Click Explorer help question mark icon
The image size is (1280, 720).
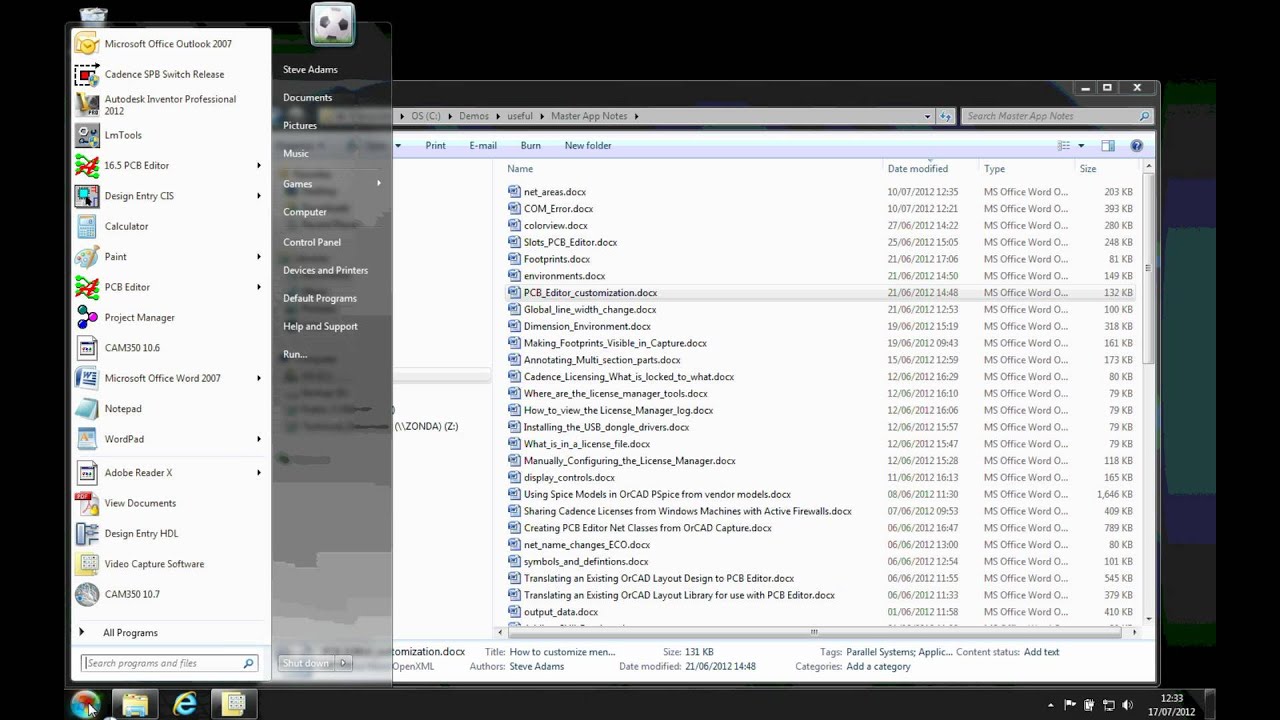click(x=1136, y=146)
